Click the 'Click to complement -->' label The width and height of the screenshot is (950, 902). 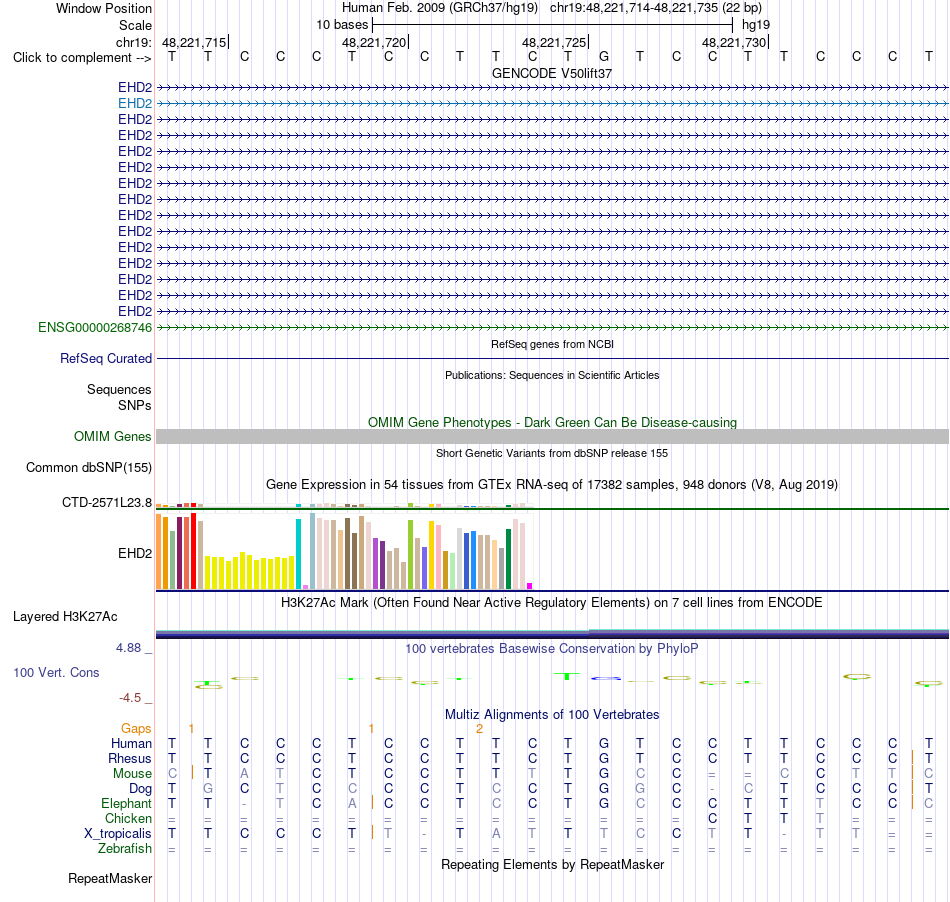(x=82, y=58)
